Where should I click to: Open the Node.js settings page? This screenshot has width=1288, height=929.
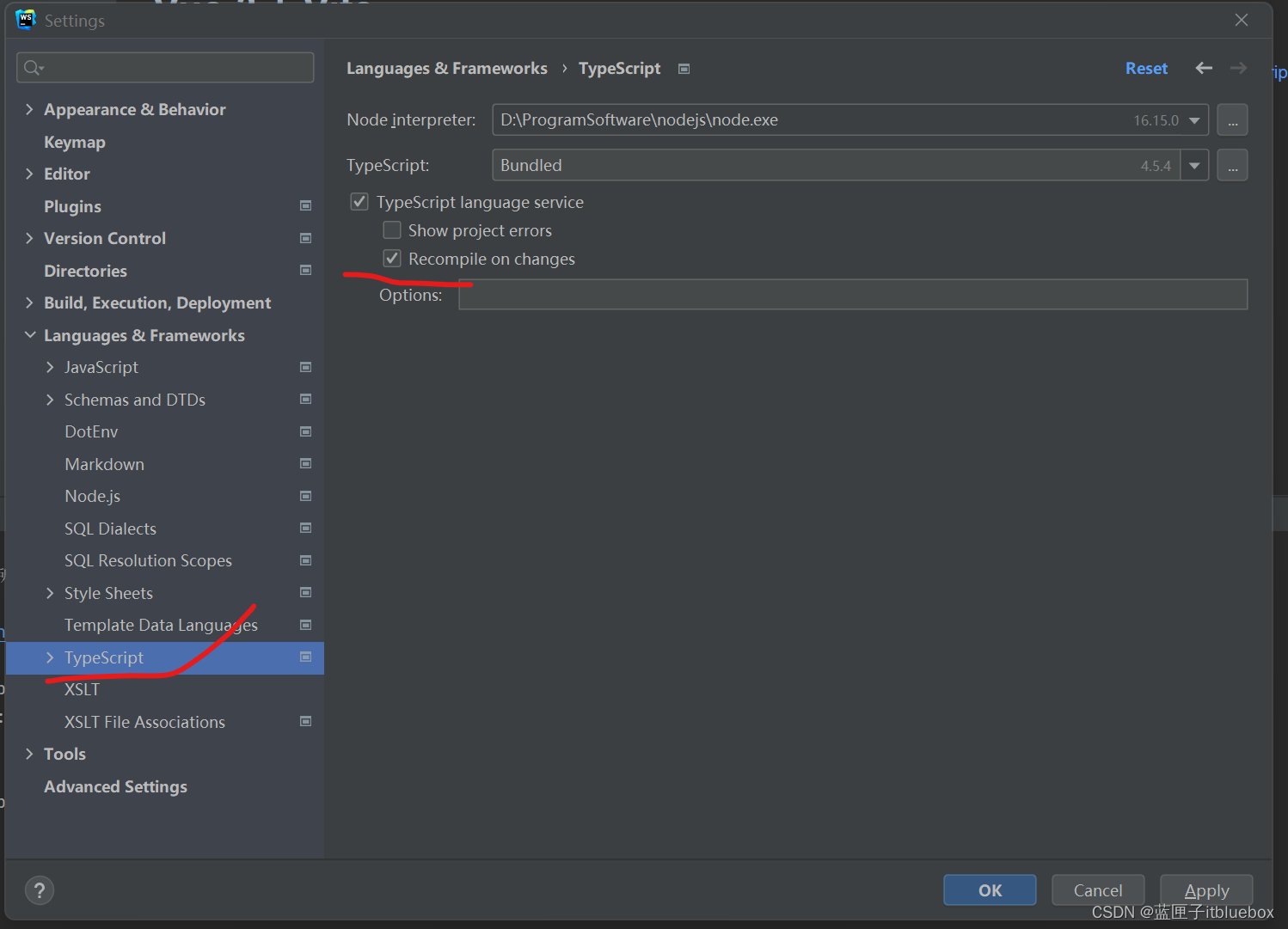(x=93, y=496)
